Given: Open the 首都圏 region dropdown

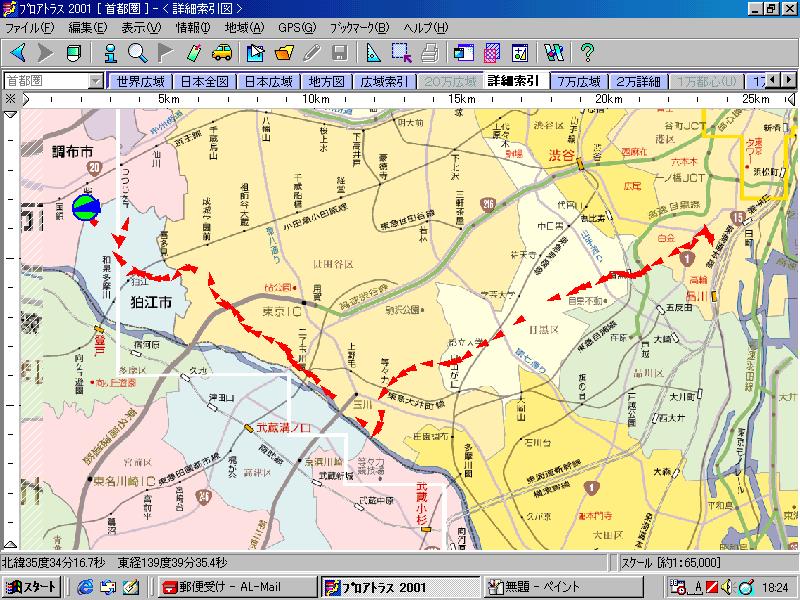Looking at the screenshot, I should click(x=95, y=80).
